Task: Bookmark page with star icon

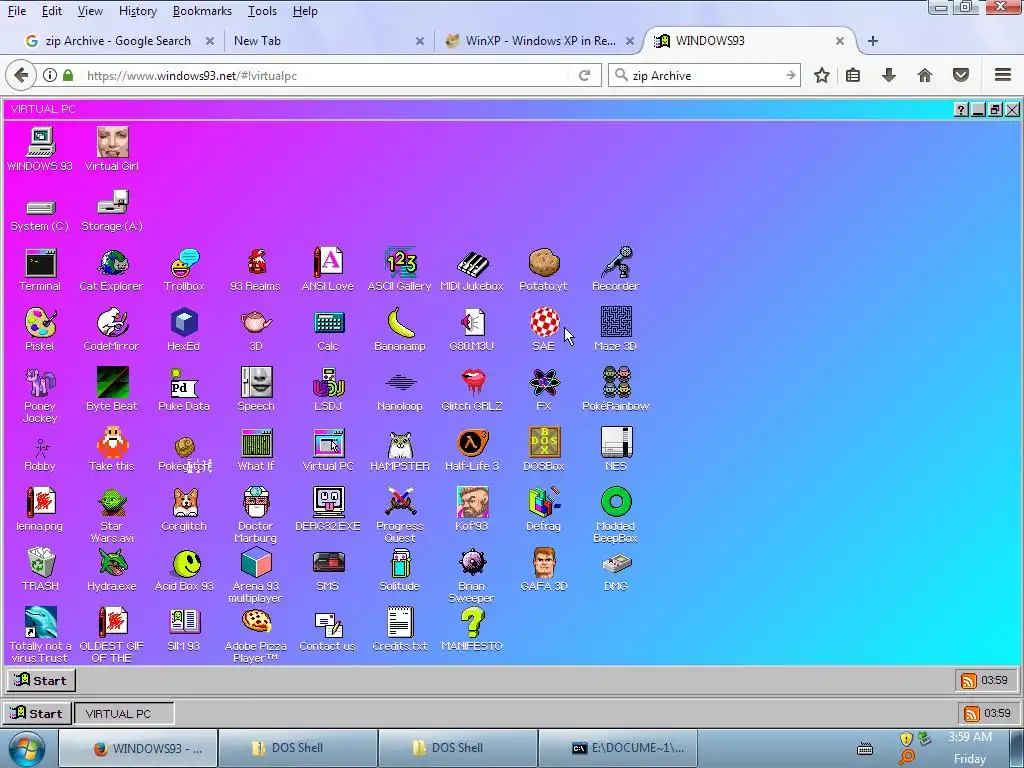Action: (822, 75)
